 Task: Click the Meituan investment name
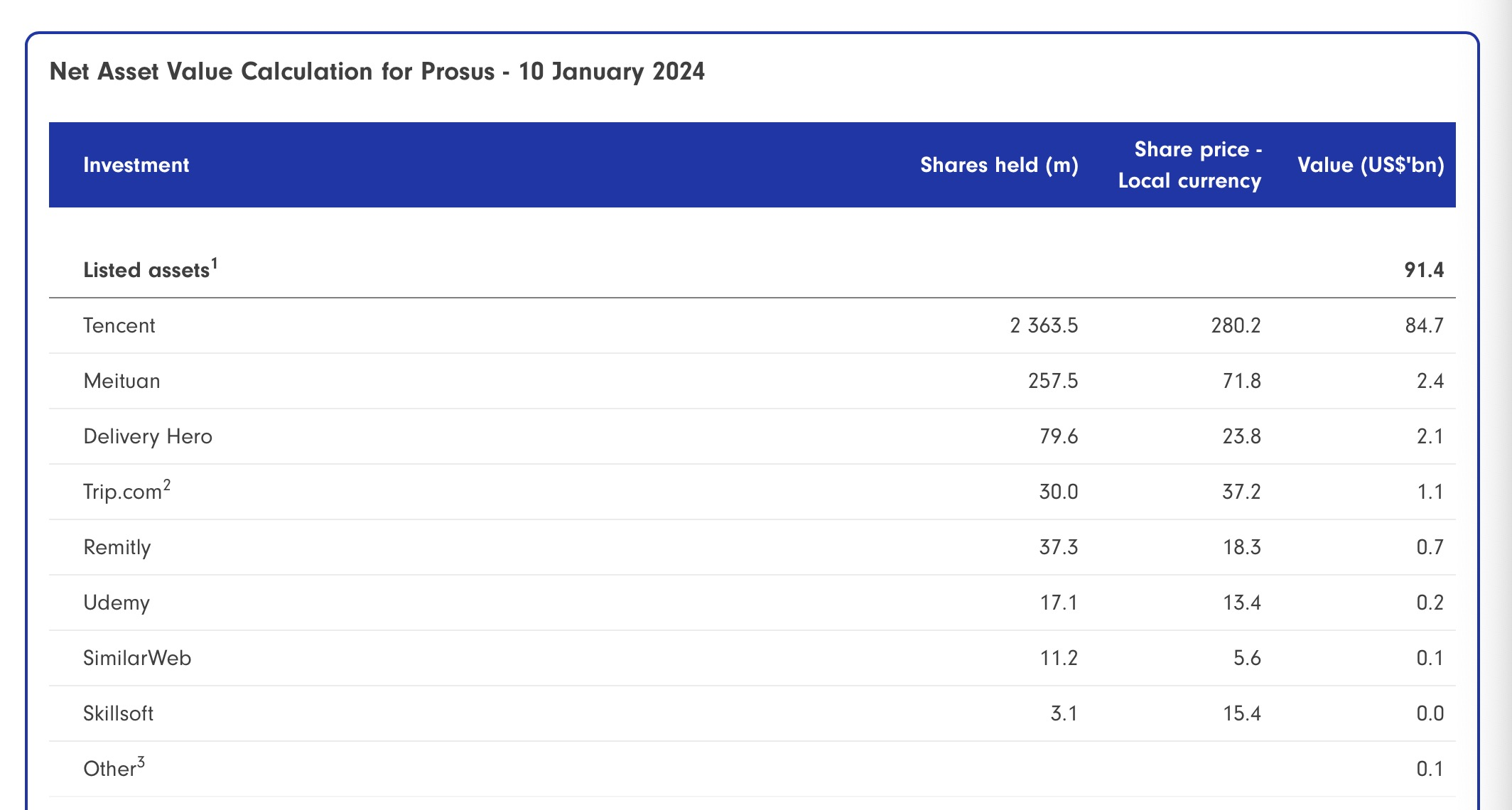121,381
